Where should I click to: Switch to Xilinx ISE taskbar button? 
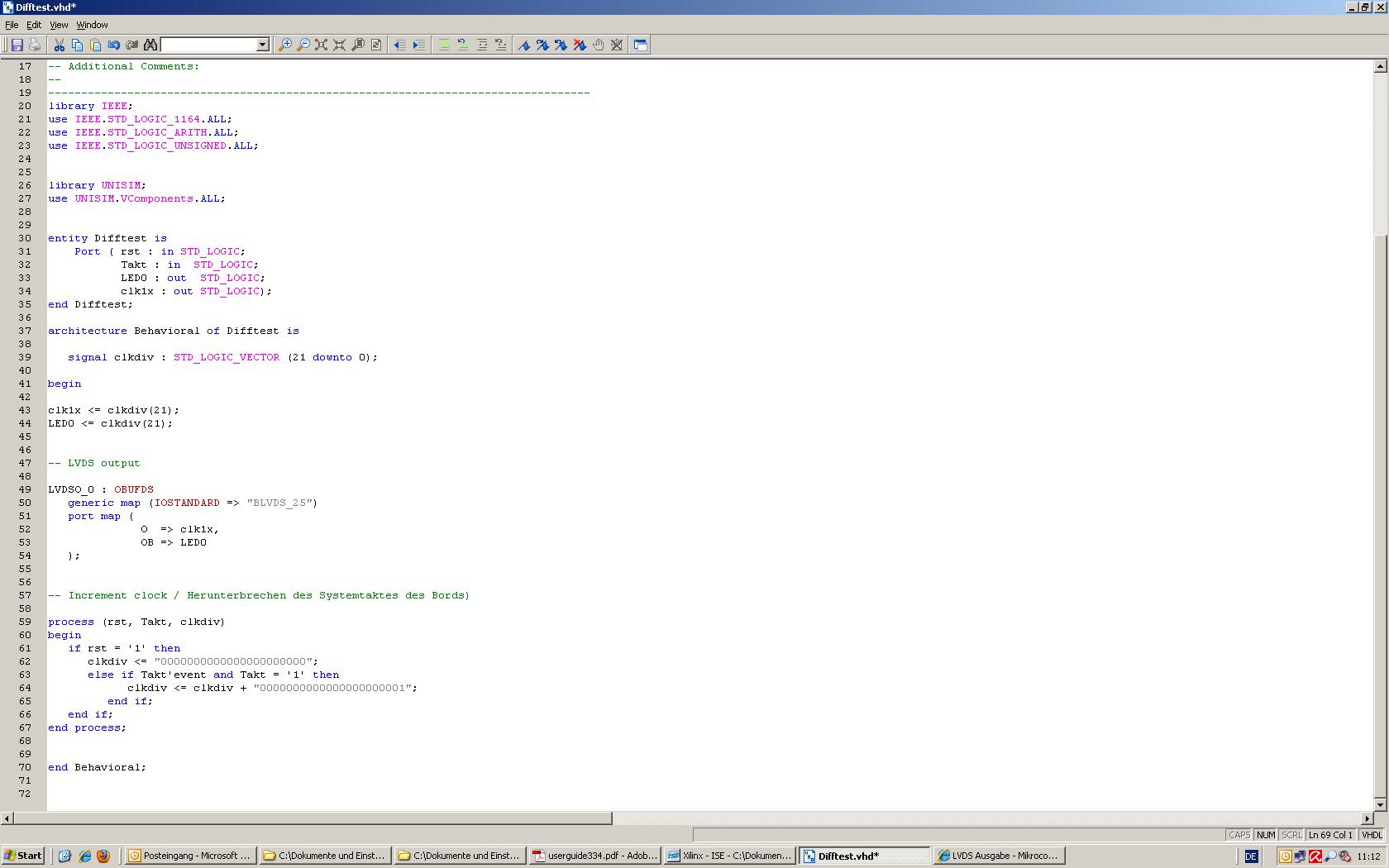pyautogui.click(x=729, y=856)
